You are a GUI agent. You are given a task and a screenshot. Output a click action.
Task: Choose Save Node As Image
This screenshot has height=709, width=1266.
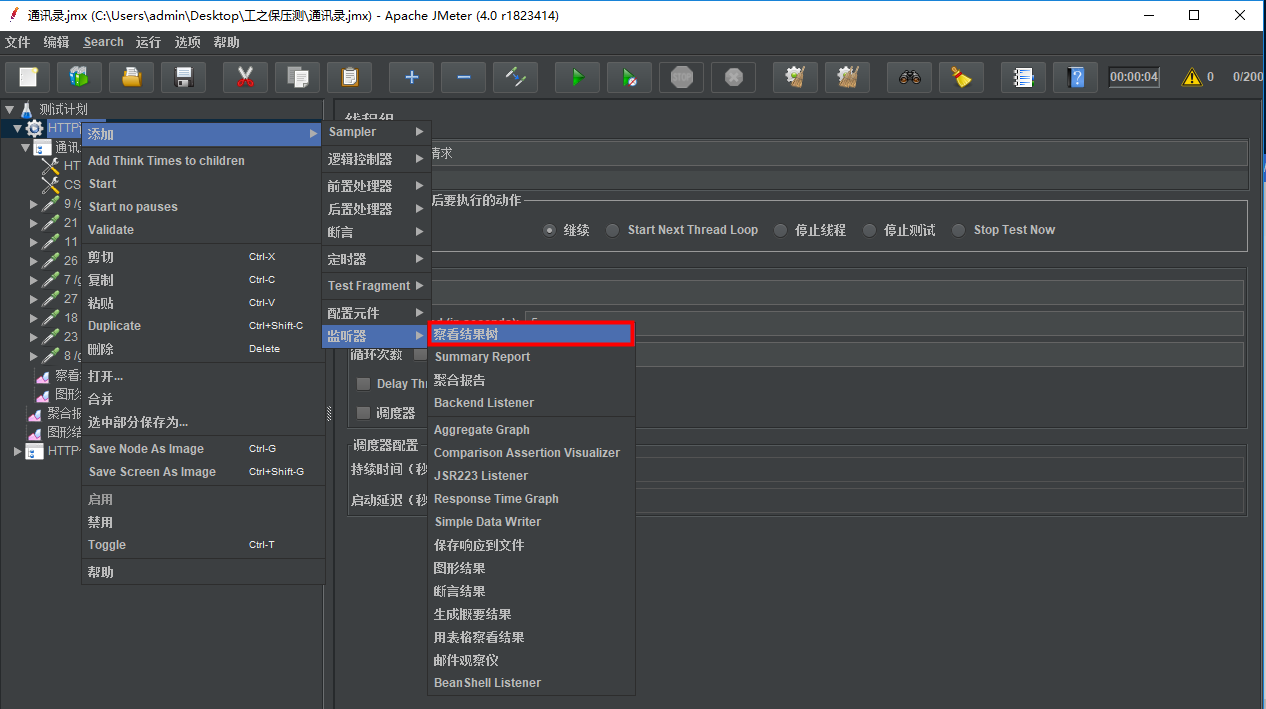click(x=203, y=449)
